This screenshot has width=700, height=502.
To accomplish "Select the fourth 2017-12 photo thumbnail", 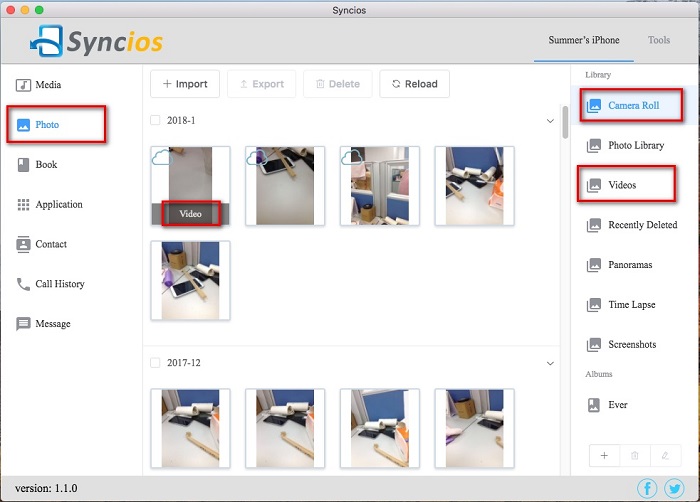I will [x=475, y=428].
